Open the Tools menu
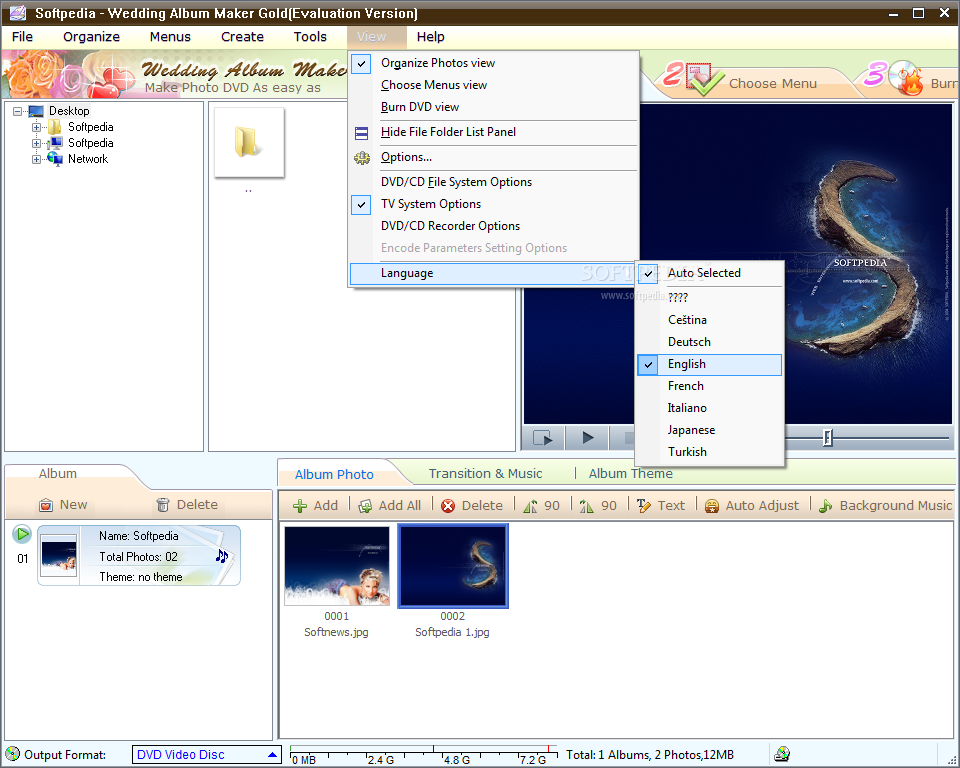The width and height of the screenshot is (960, 768). click(310, 37)
